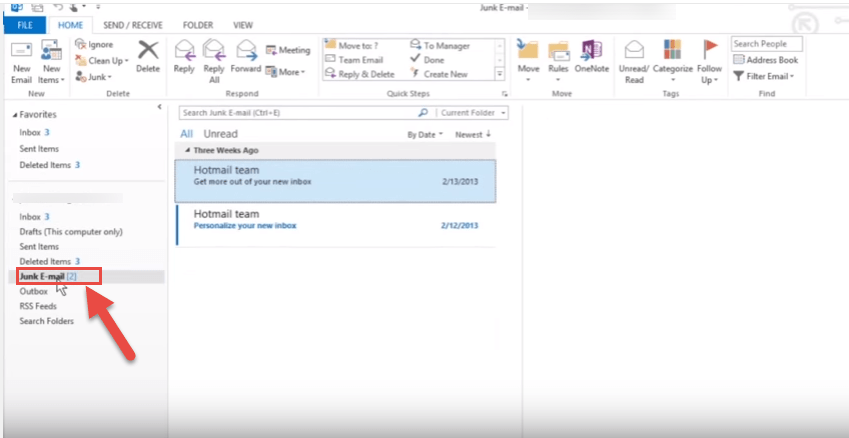Click Send/Receive quick access icon
The width and height of the screenshot is (849, 438).
pos(37,6)
